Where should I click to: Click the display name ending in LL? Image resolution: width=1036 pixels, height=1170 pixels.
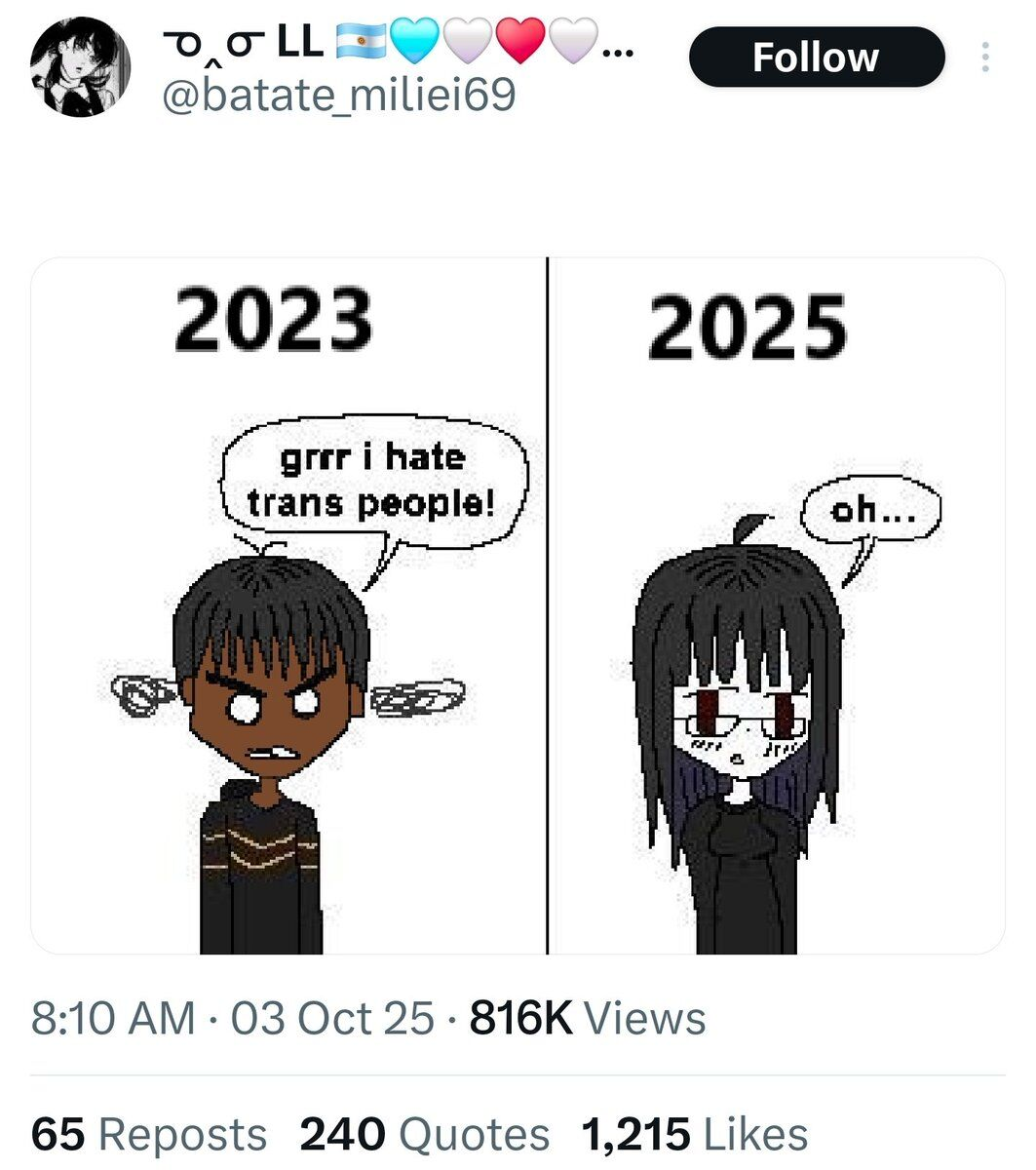[x=244, y=41]
